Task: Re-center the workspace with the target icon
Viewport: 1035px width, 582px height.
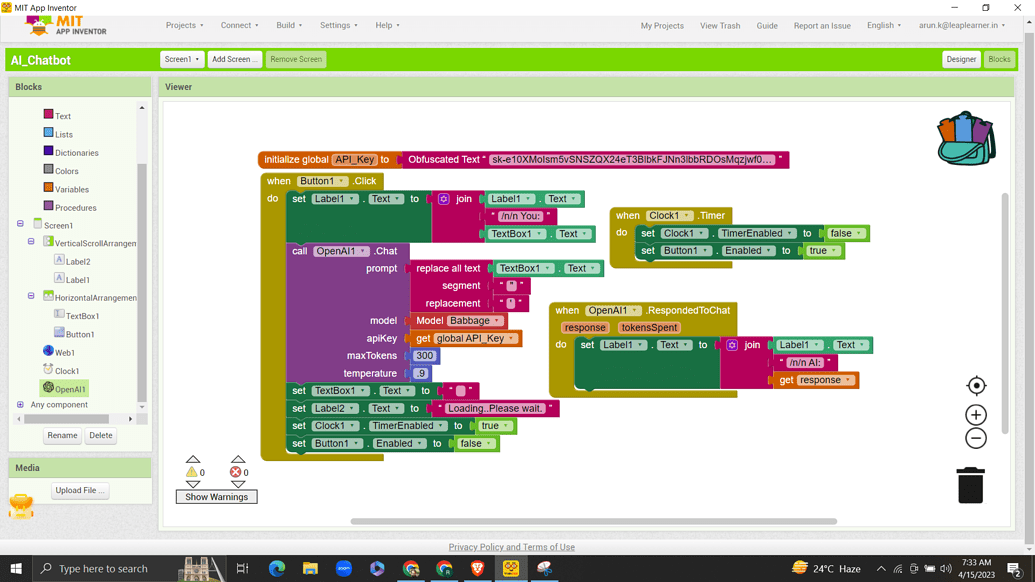Action: (976, 386)
